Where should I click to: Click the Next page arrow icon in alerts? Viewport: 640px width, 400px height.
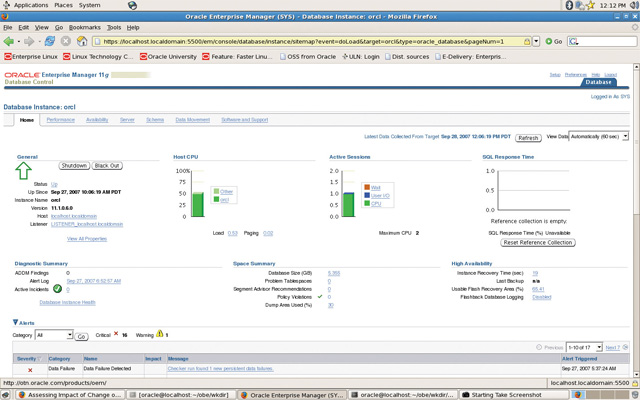point(625,347)
